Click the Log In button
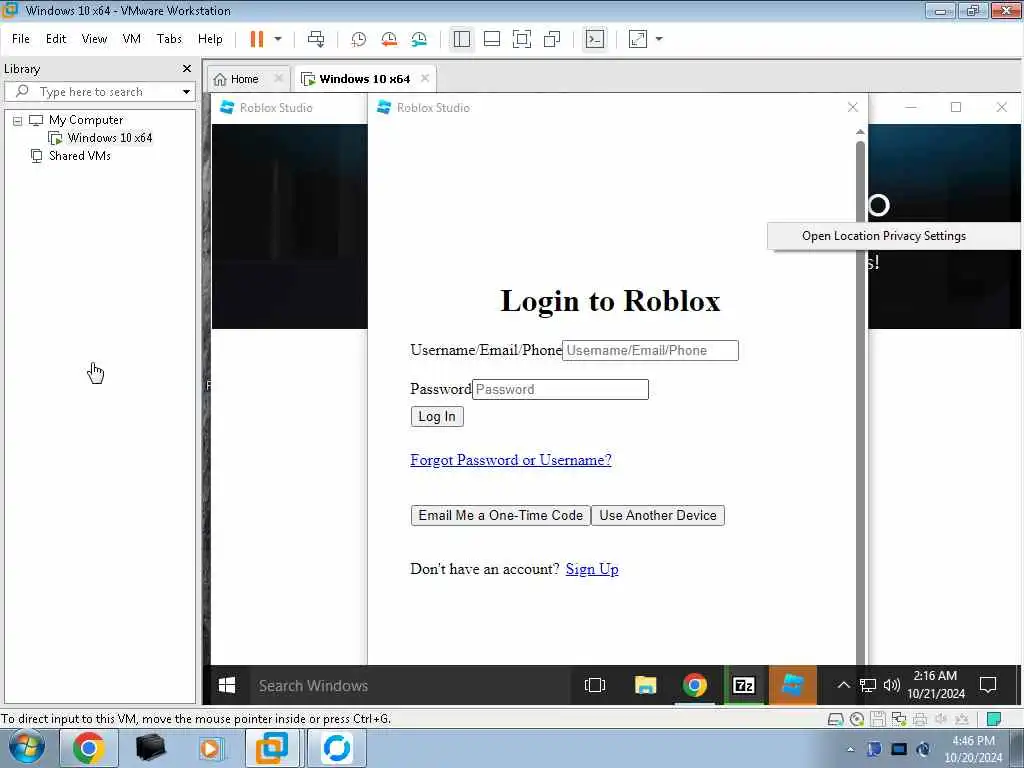This screenshot has width=1024, height=768. (x=437, y=417)
